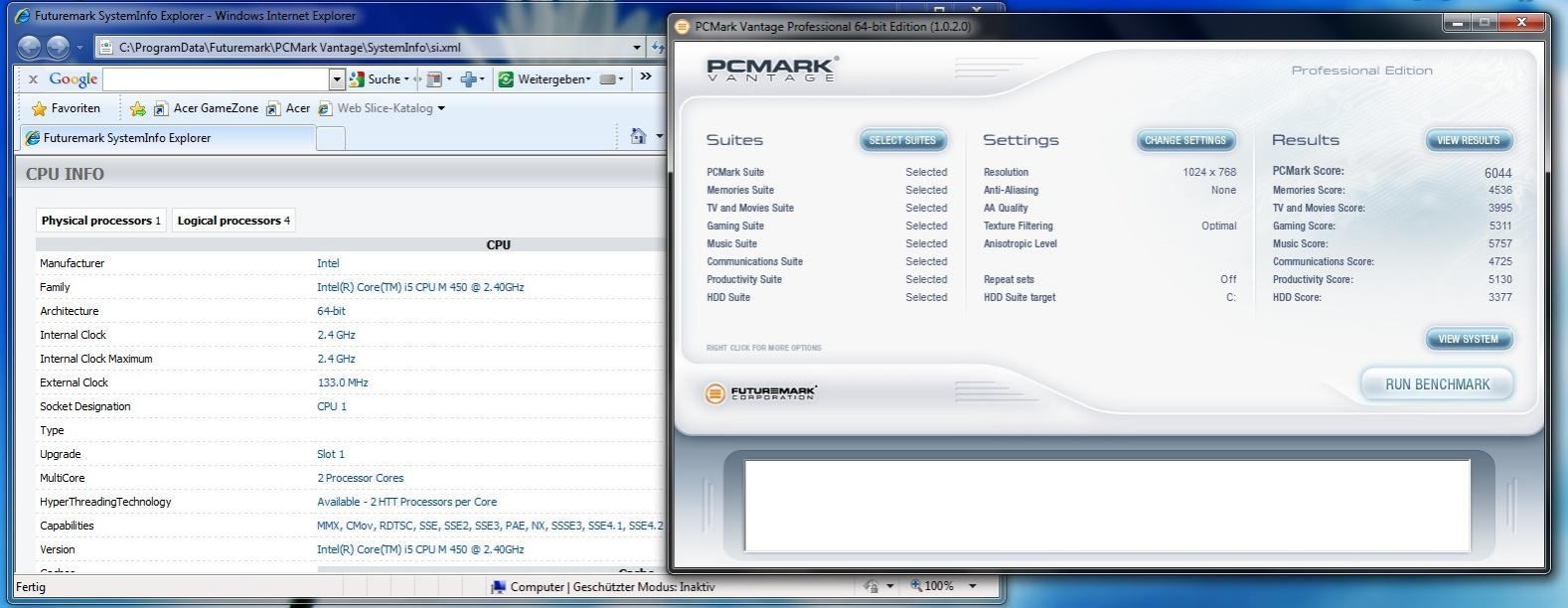Open recent pages dropdown beside forward button
The image size is (1568, 608).
[80, 48]
